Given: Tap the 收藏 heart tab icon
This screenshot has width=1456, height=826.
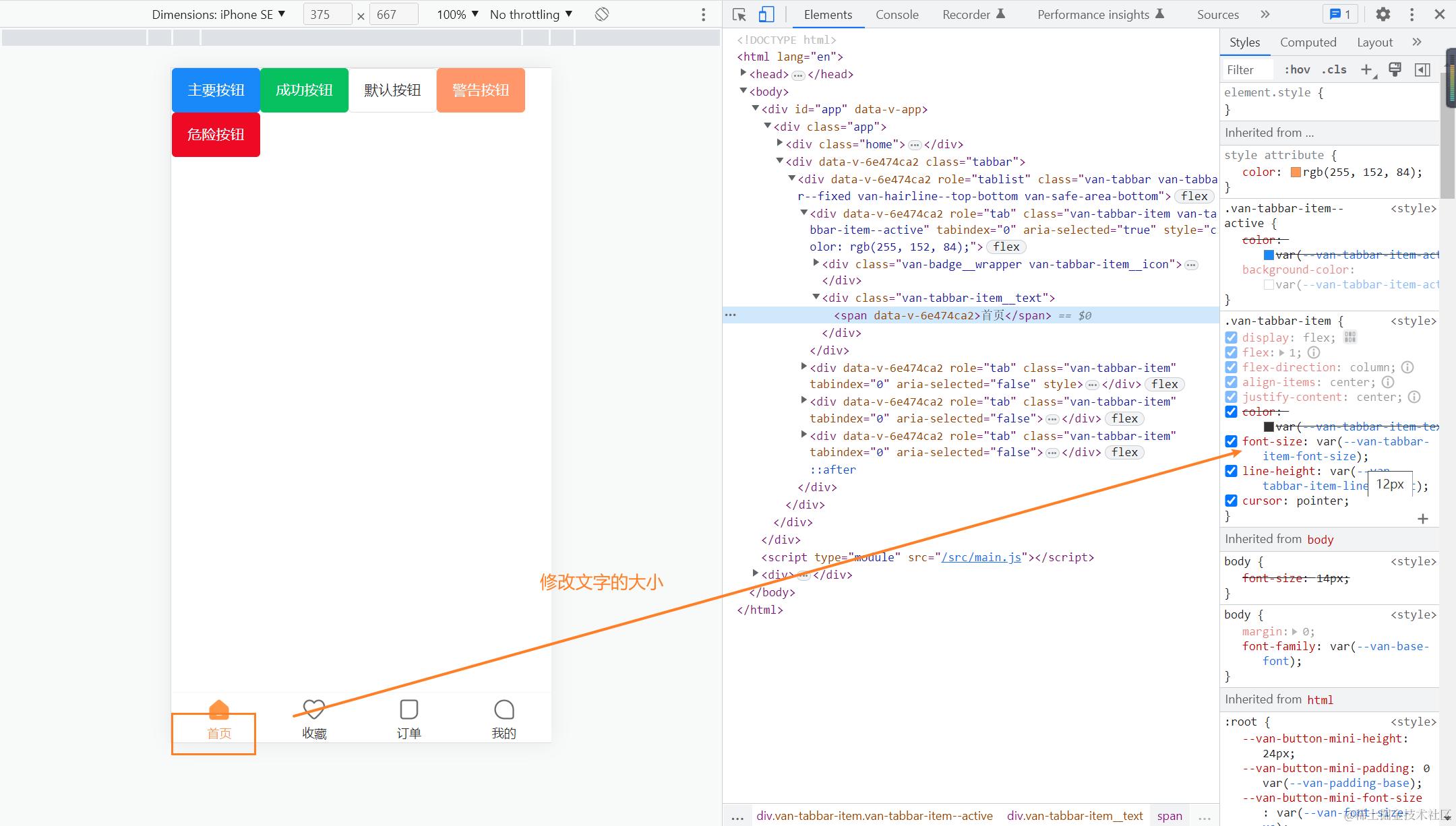Looking at the screenshot, I should click(x=314, y=709).
